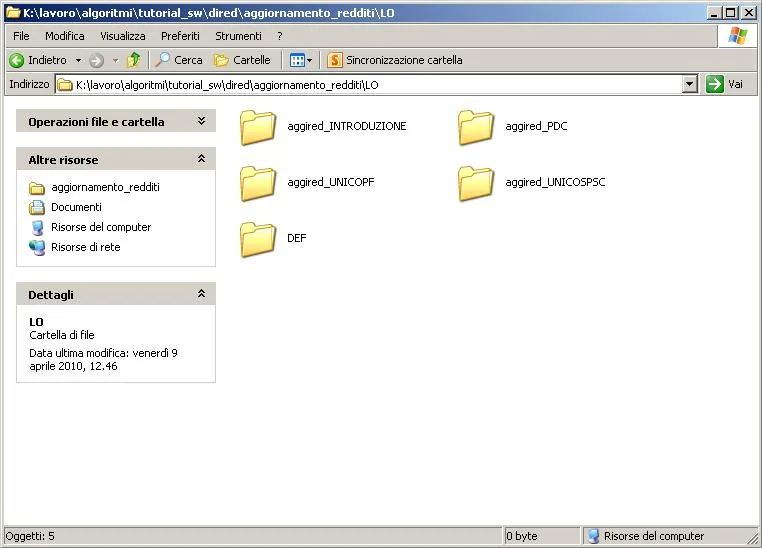This screenshot has width=762, height=548.
Task: Select the aggired_INTRODUZIONE folder icon
Action: (x=258, y=127)
